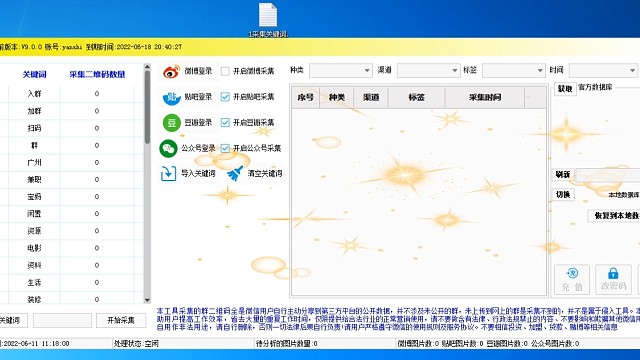Uncheck the 开启公众号采集 checkbox
This screenshot has height=360, width=640.
pos(225,148)
